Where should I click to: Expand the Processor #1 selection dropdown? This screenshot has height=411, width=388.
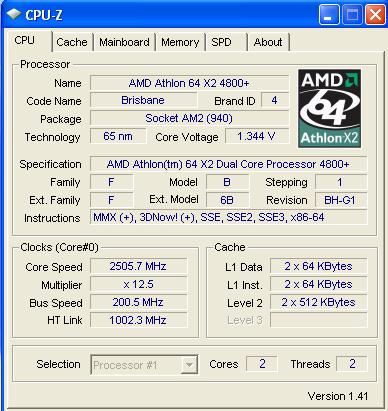(x=189, y=365)
